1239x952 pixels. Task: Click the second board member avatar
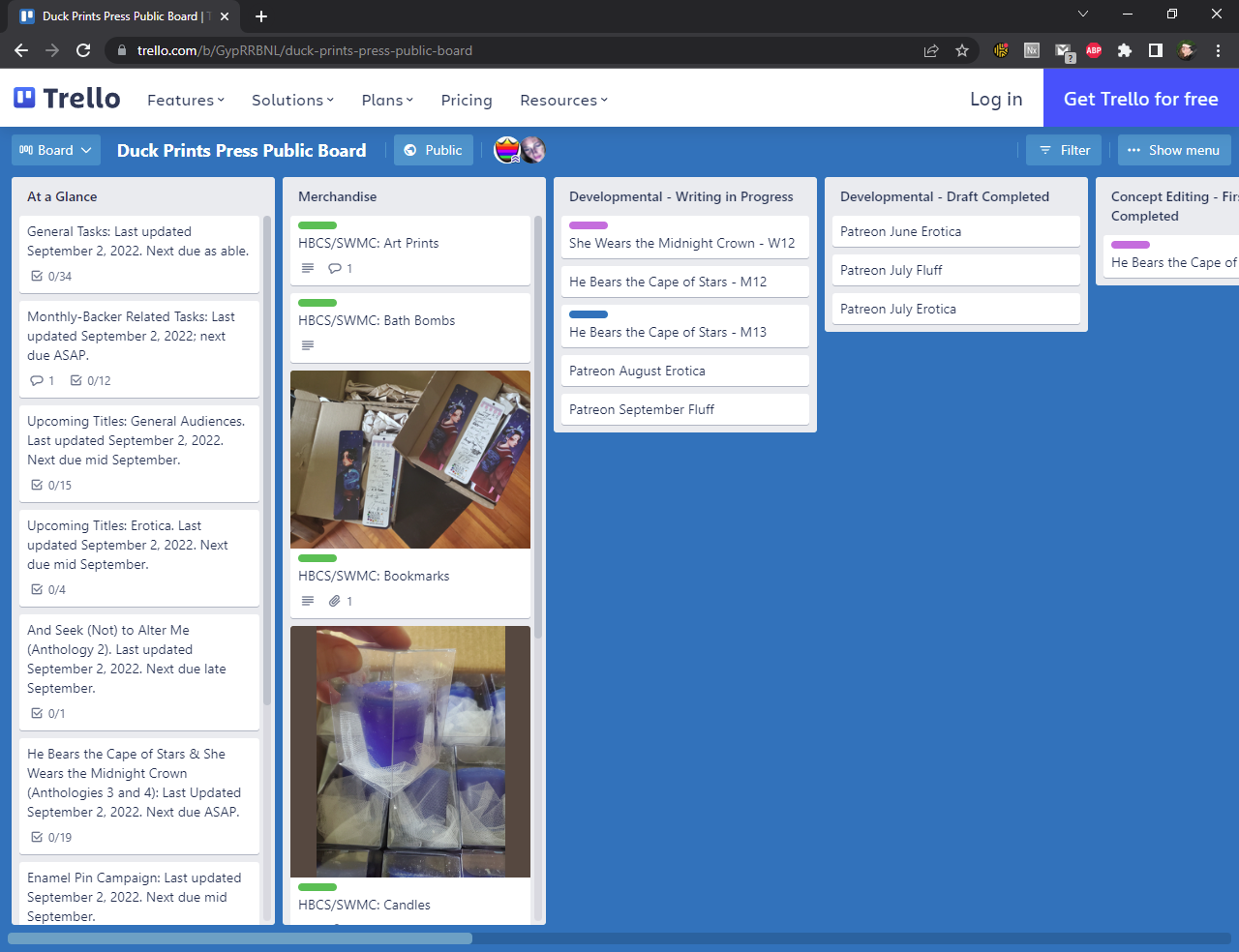(532, 150)
